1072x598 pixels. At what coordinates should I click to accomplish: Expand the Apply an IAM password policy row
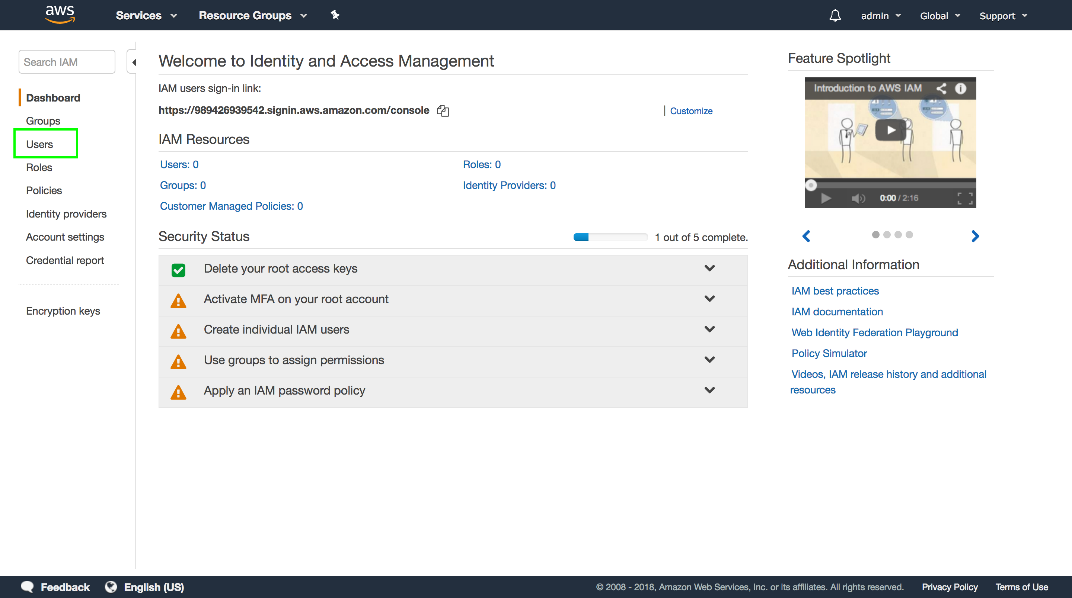709,390
